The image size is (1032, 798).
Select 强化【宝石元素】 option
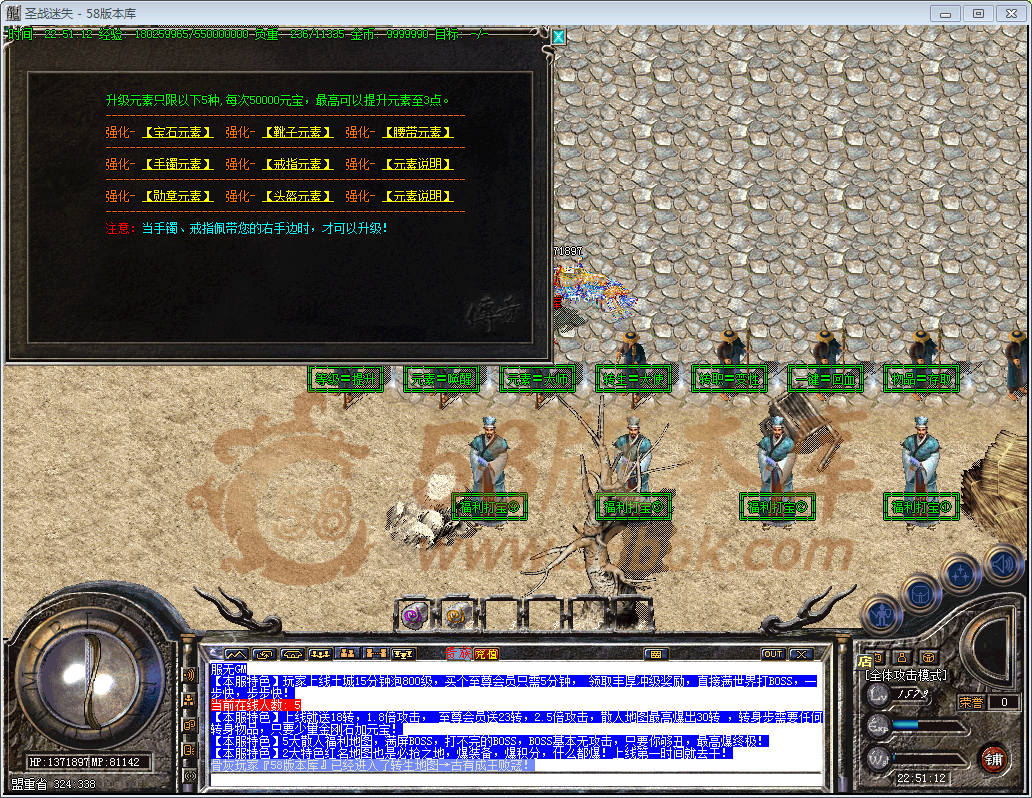178,132
